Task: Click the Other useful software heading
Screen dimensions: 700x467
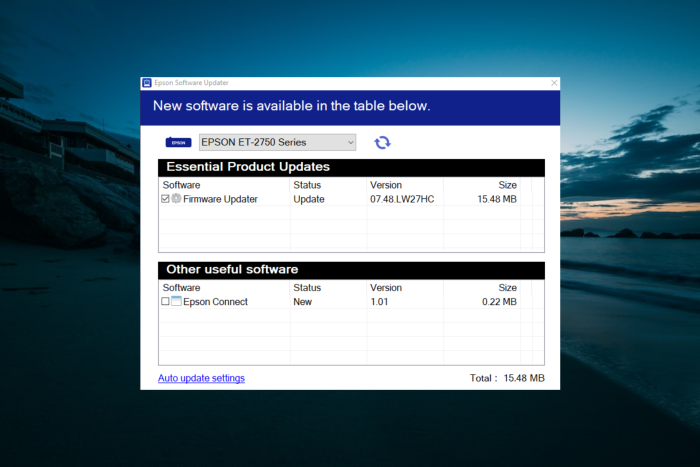Action: pyautogui.click(x=232, y=269)
